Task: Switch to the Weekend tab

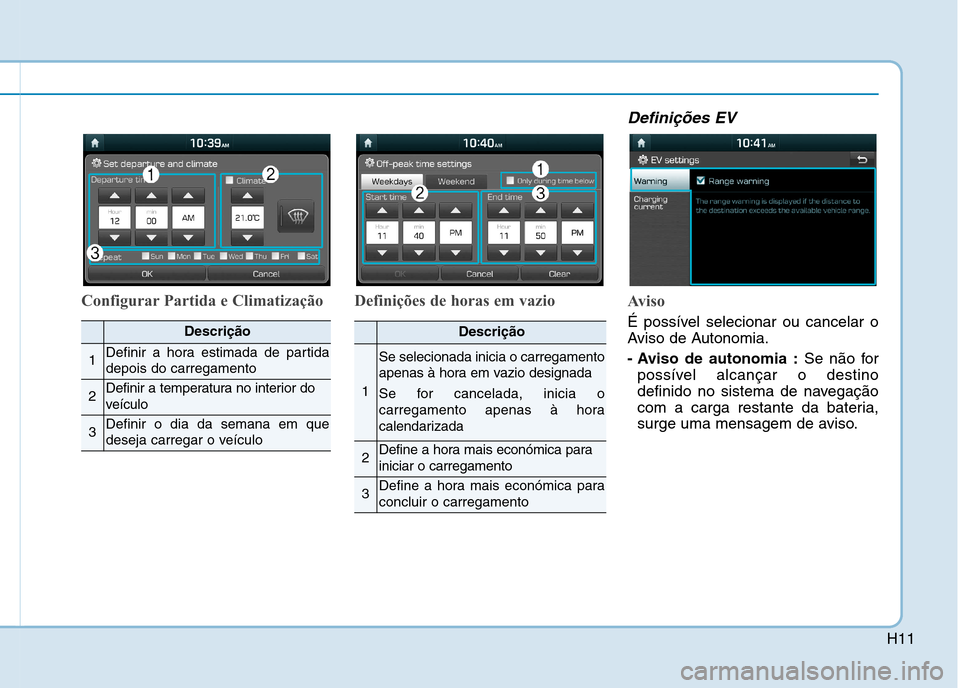Action: 456,181
